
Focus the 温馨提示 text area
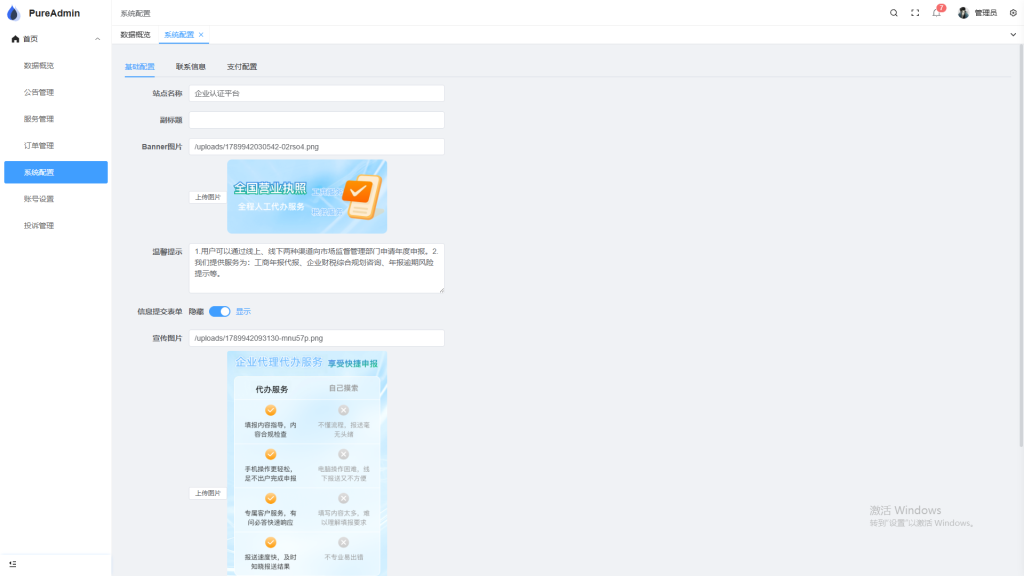coord(317,268)
